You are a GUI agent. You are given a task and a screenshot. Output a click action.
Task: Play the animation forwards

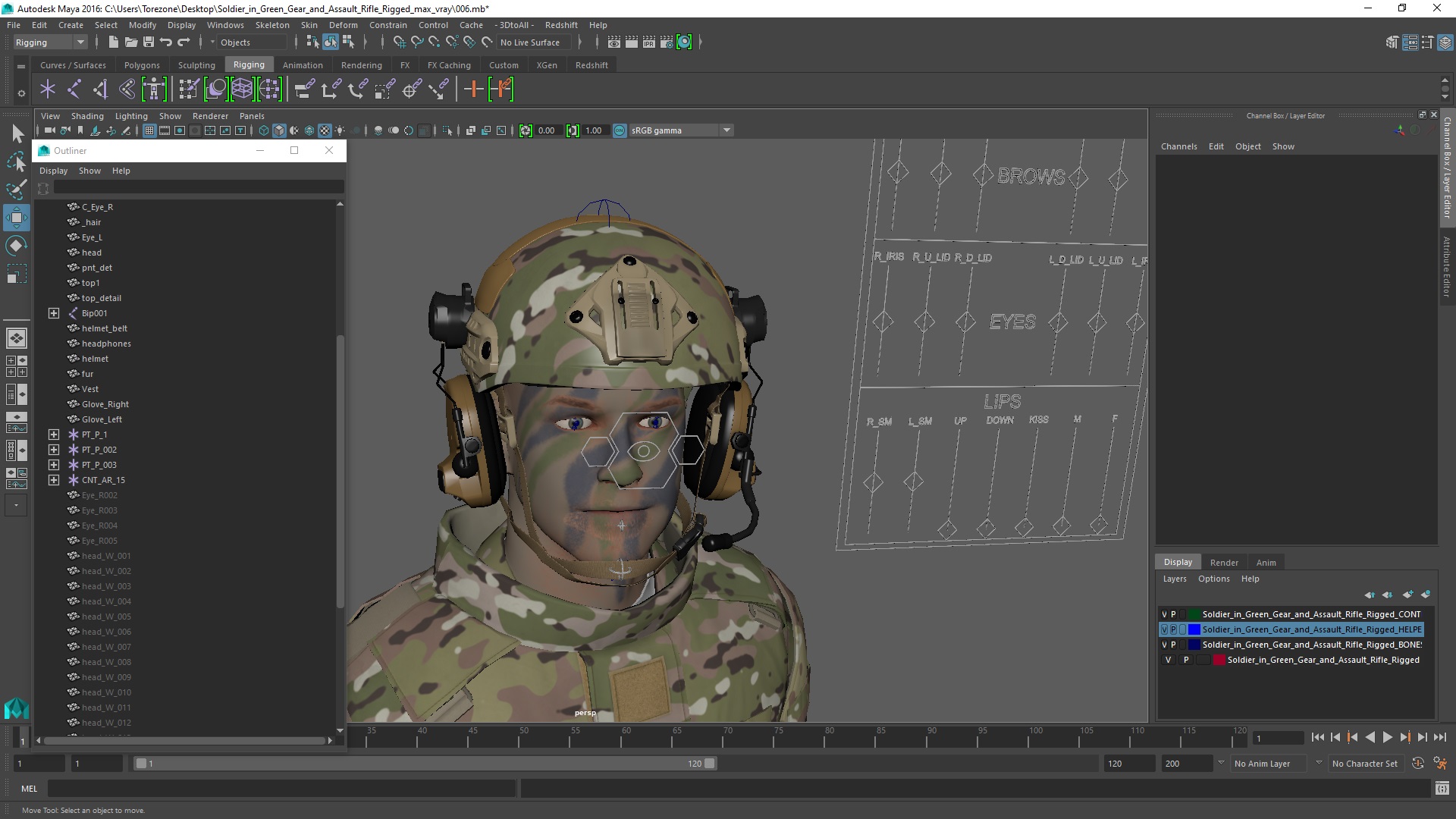coord(1387,737)
